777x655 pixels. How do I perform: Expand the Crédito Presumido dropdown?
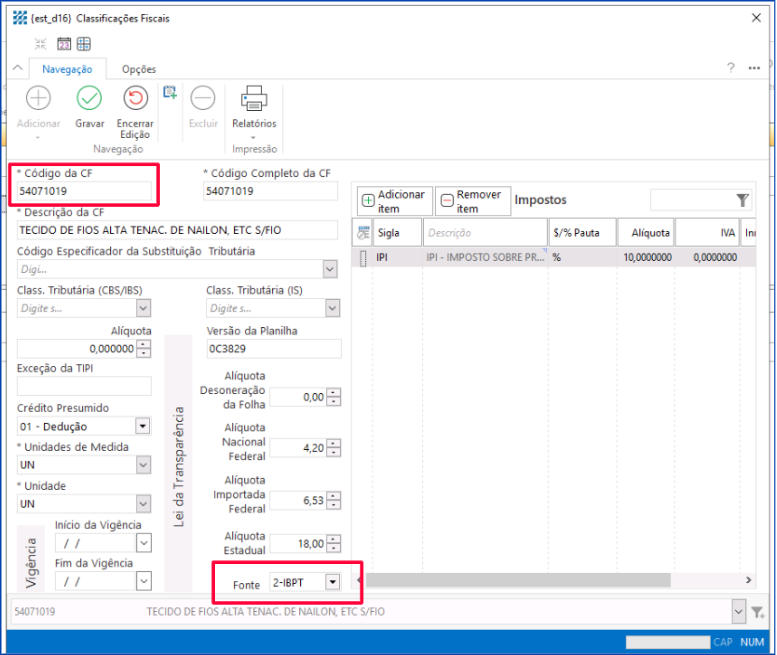coord(142,427)
